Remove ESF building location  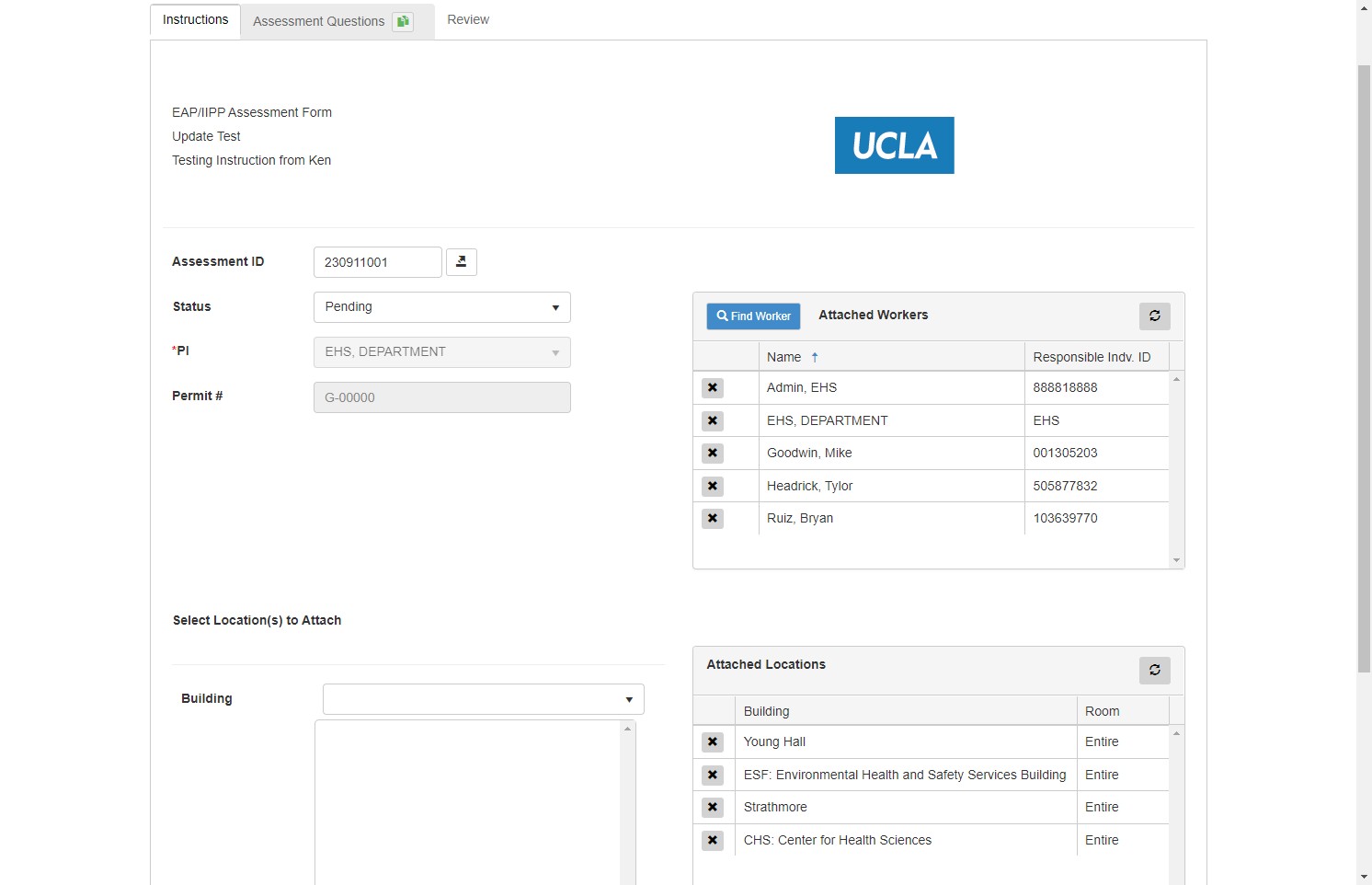[713, 776]
